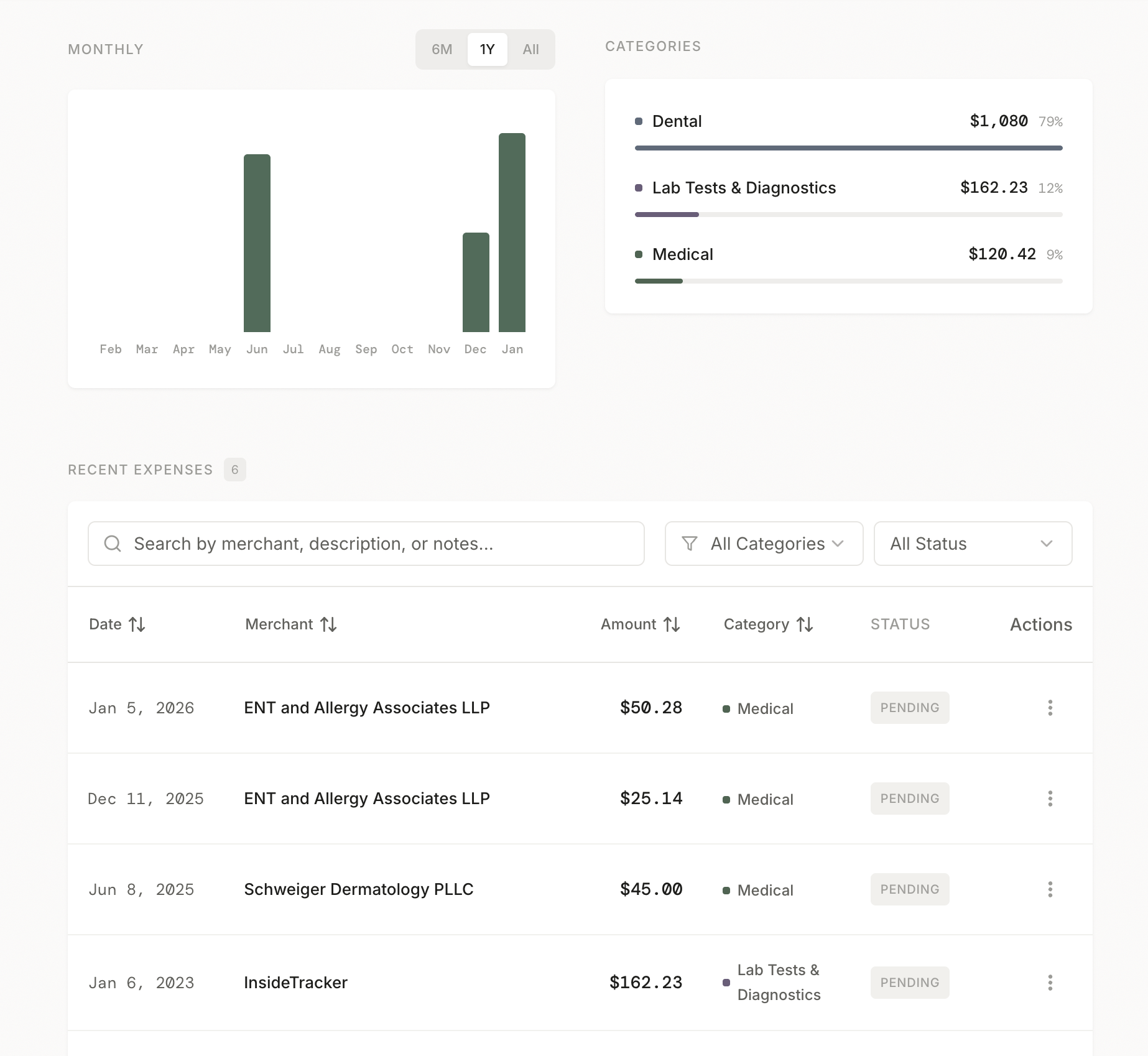Click the Category column sort icon

pyautogui.click(x=804, y=624)
